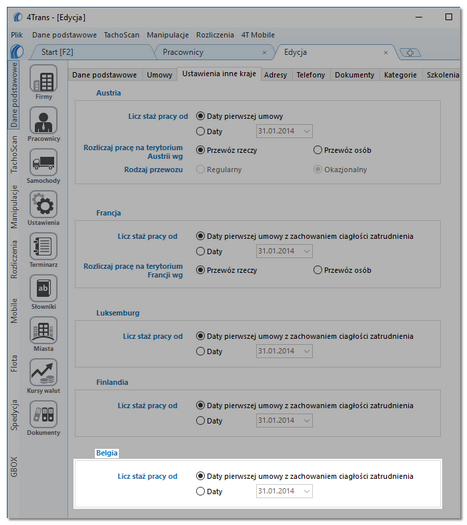Select Daty radio button under Belgia
The image size is (467, 525).
(200, 491)
